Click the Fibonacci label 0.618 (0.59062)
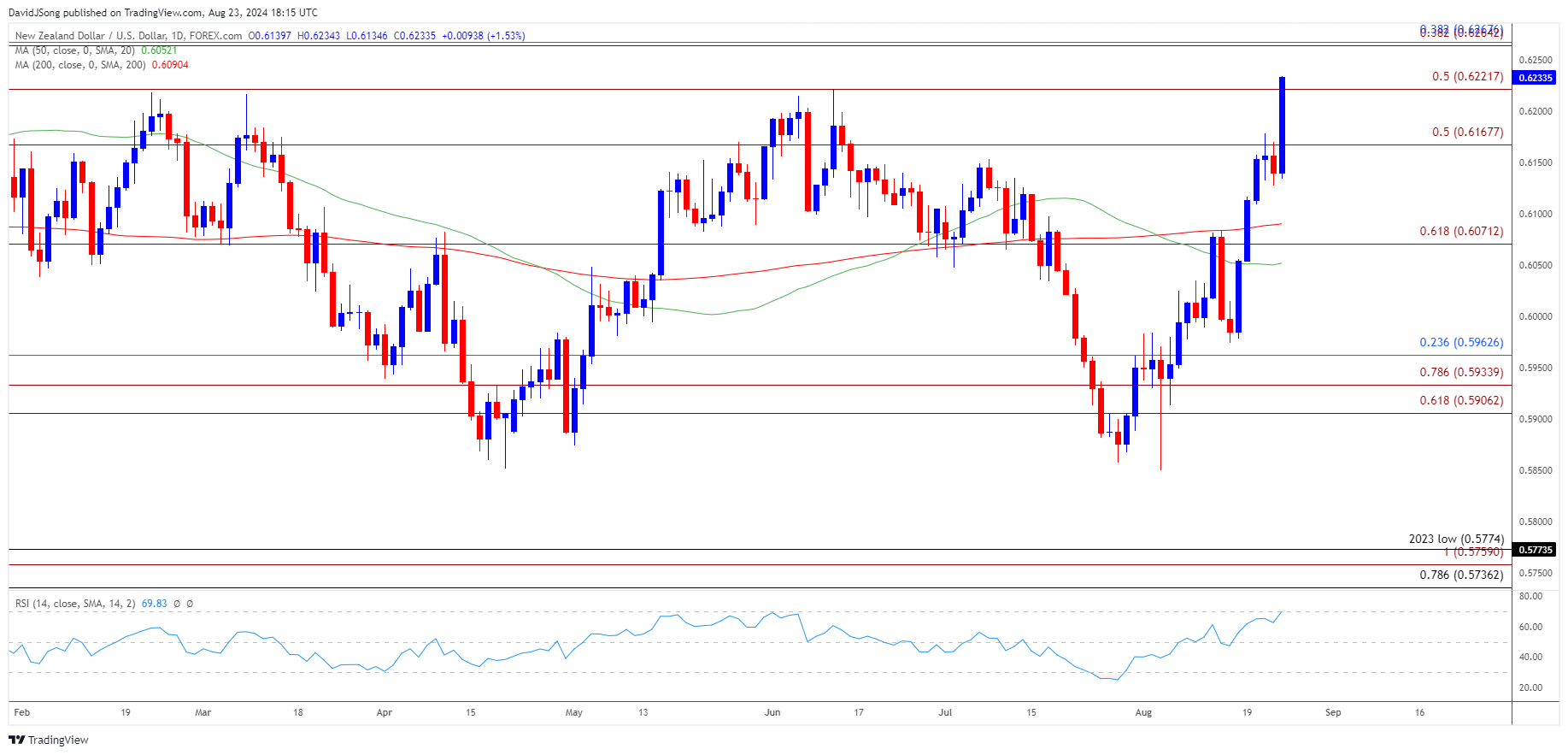The image size is (1568, 755). coord(1461,401)
